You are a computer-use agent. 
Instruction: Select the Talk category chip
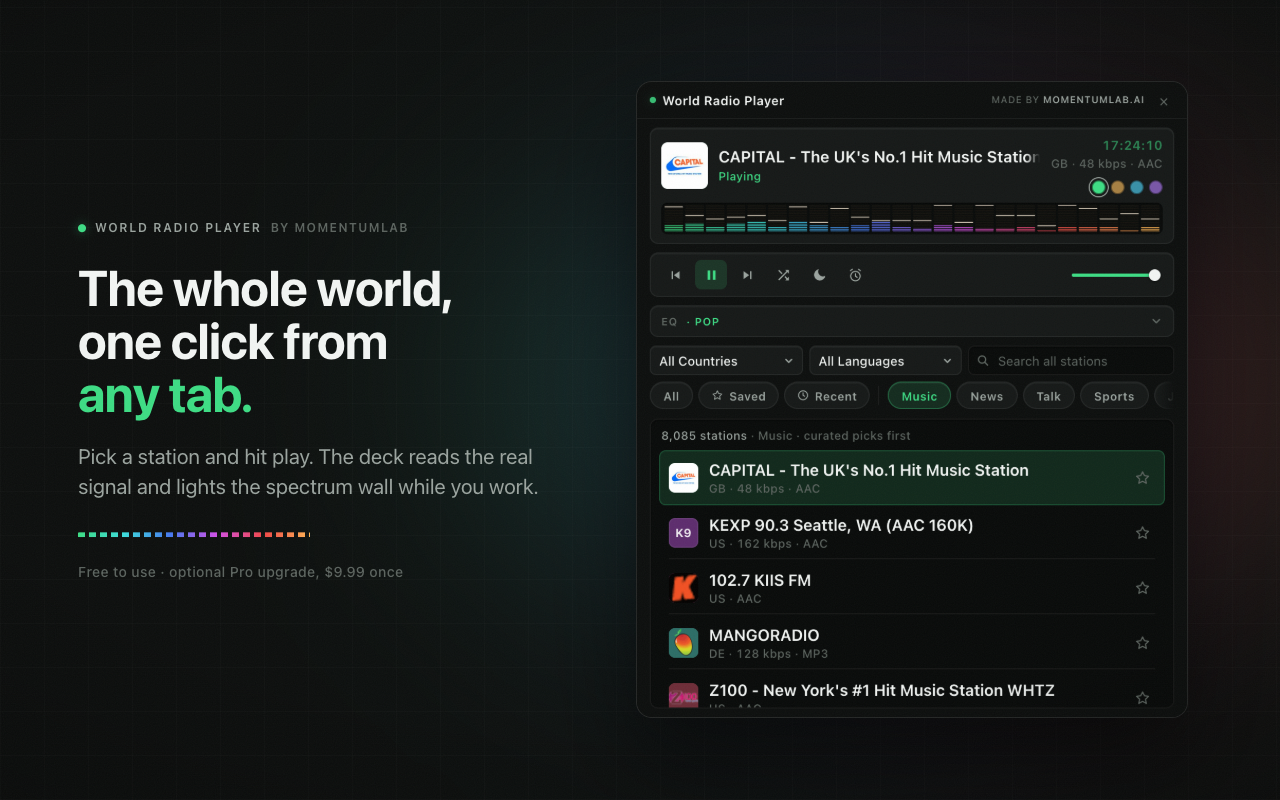(x=1048, y=396)
